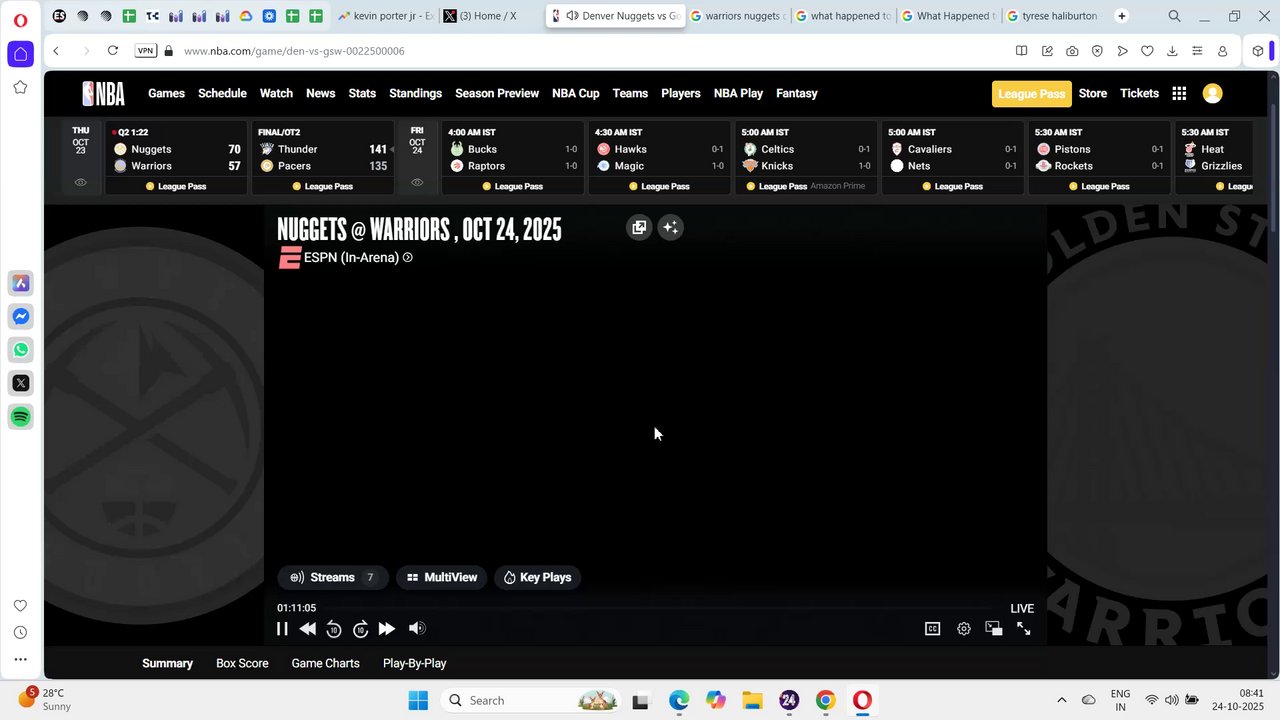Open MultiView mode
Viewport: 1280px width, 720px height.
click(x=441, y=577)
